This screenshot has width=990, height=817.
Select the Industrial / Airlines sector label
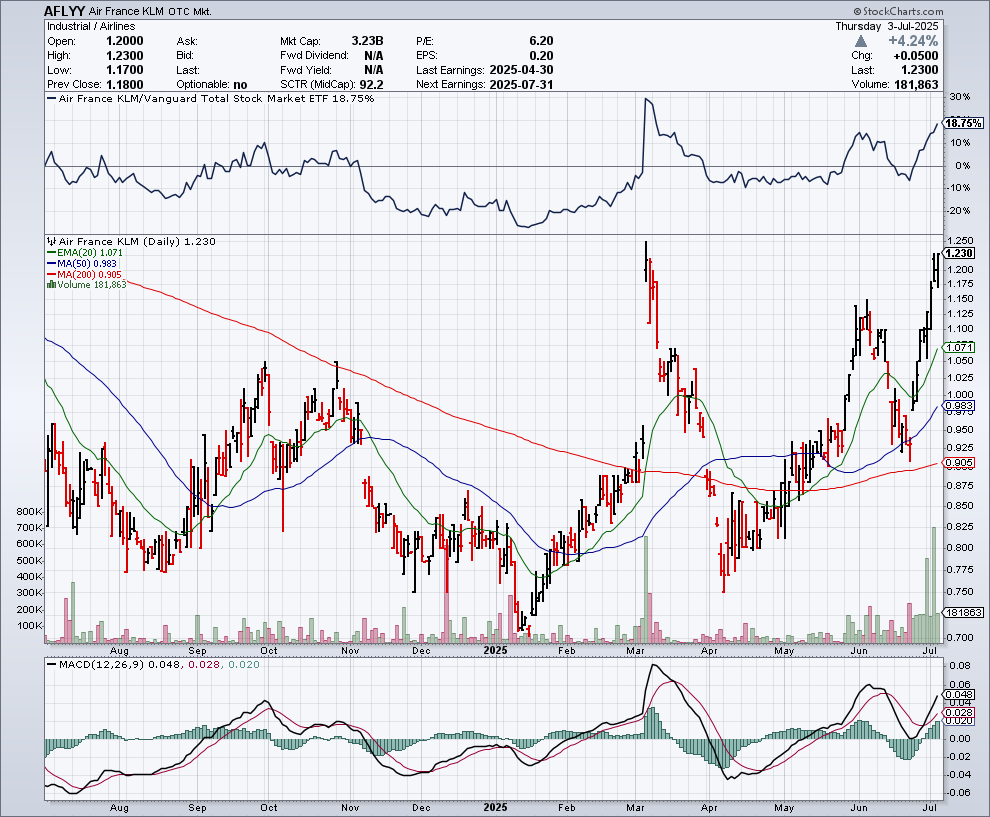click(x=91, y=26)
